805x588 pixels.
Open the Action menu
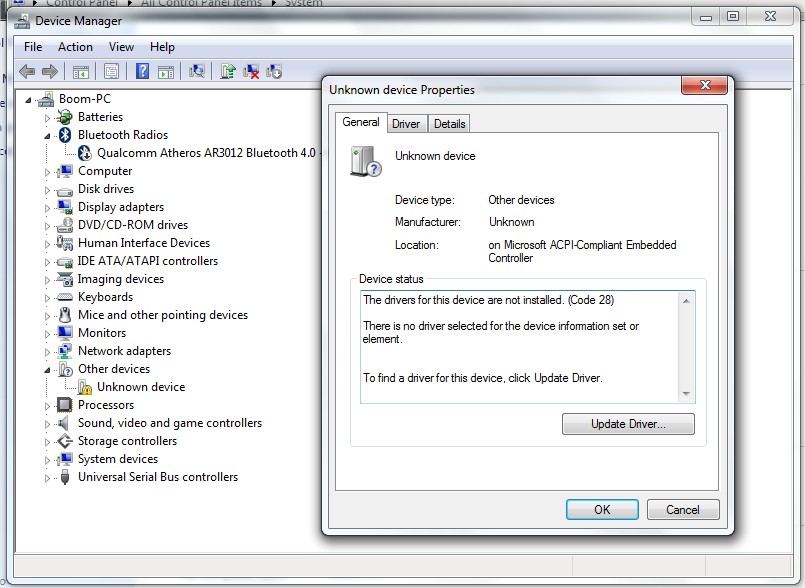point(75,47)
